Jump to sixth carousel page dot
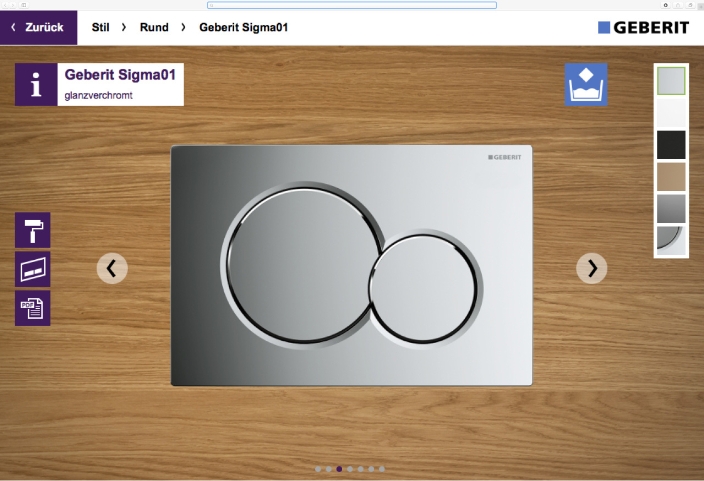Screen dimensions: 704x481 pos(371,469)
